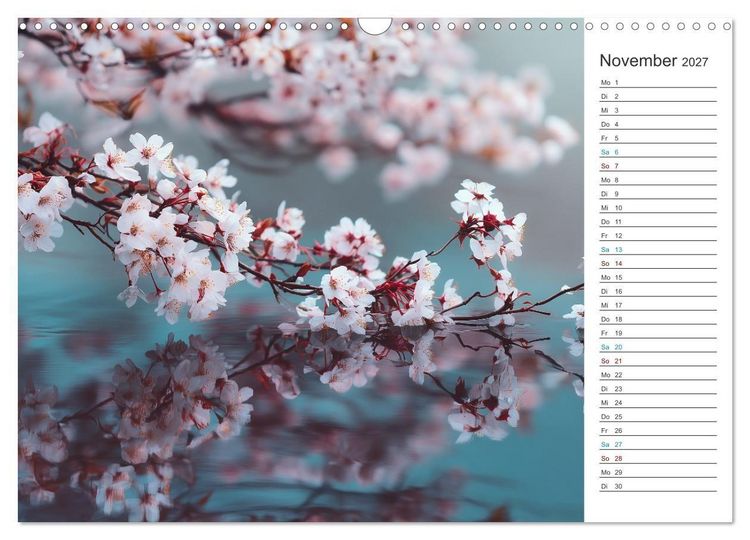Select the 'Mo 8' date row

pyautogui.click(x=658, y=180)
